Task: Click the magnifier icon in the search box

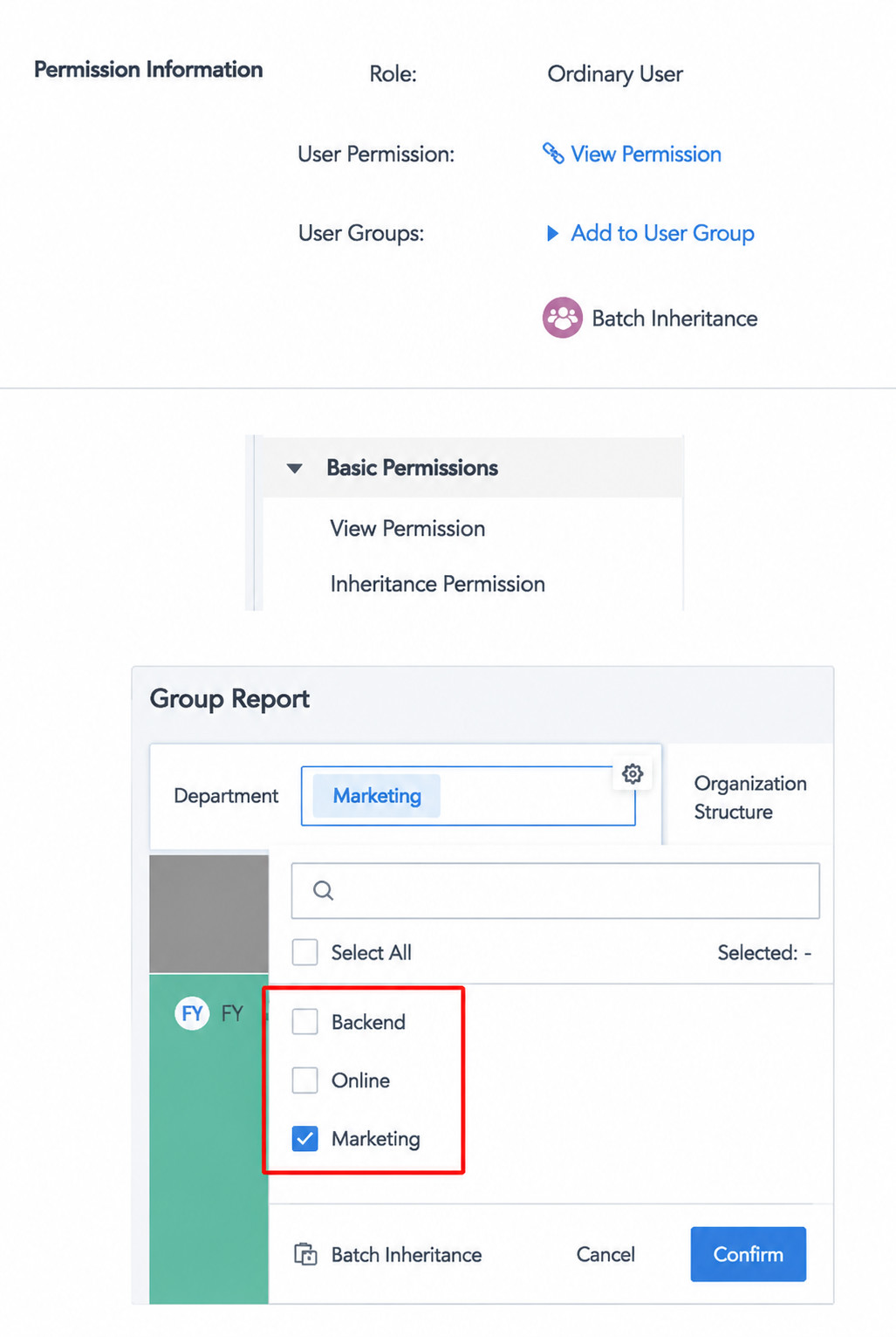Action: 324,890
